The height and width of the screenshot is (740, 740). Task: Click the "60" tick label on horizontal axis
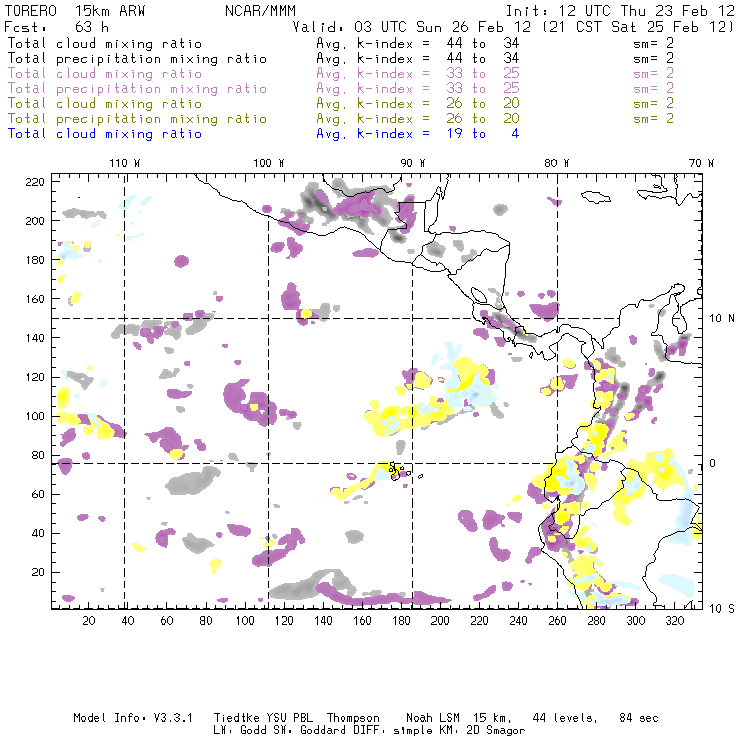[167, 621]
